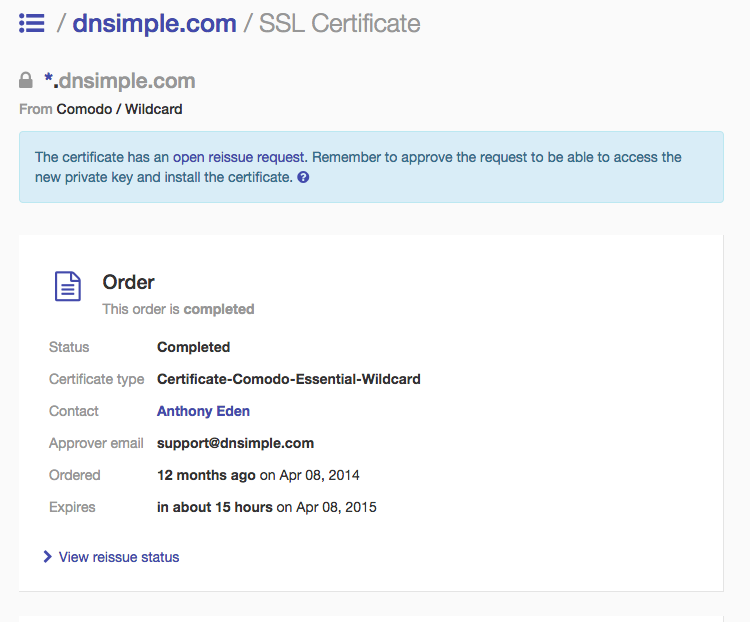
Task: Click the SSL Certificate breadcrumb text
Action: tap(340, 23)
